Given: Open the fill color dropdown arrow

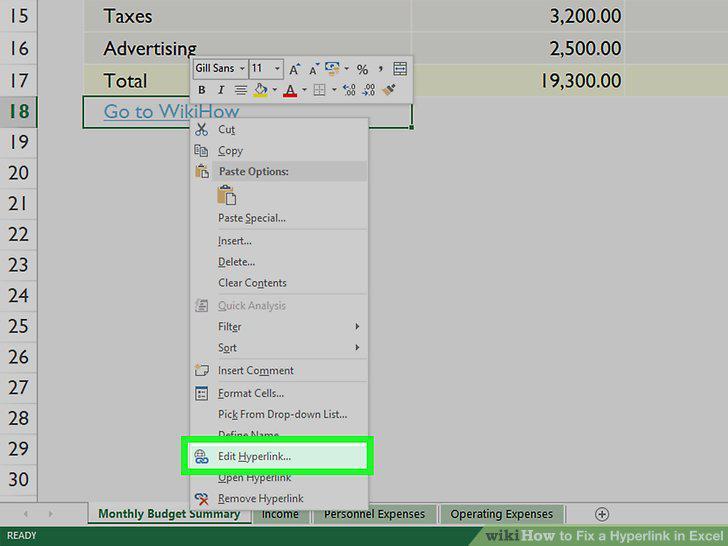Looking at the screenshot, I should tap(275, 90).
